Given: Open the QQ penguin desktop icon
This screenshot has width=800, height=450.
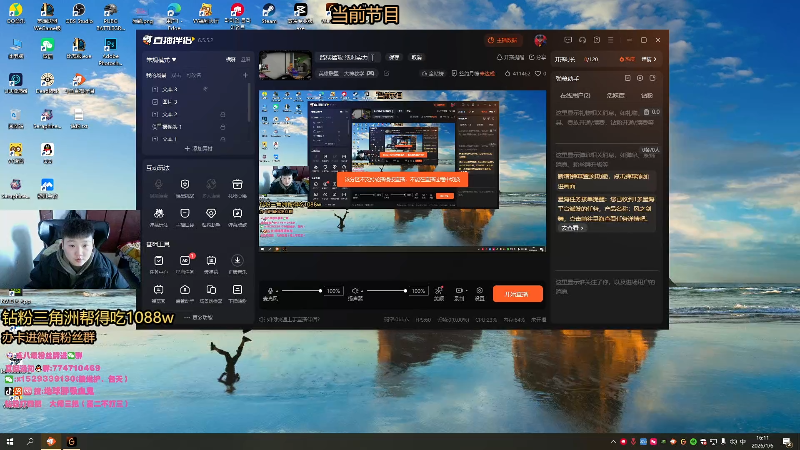Looking at the screenshot, I should pos(47,154).
